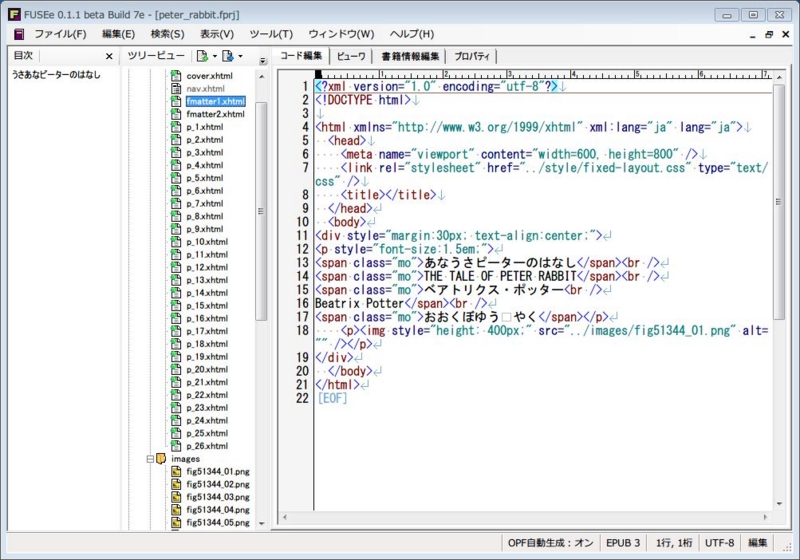
Task: Click the FUSEe app icon in menu bar
Action: click(19, 34)
